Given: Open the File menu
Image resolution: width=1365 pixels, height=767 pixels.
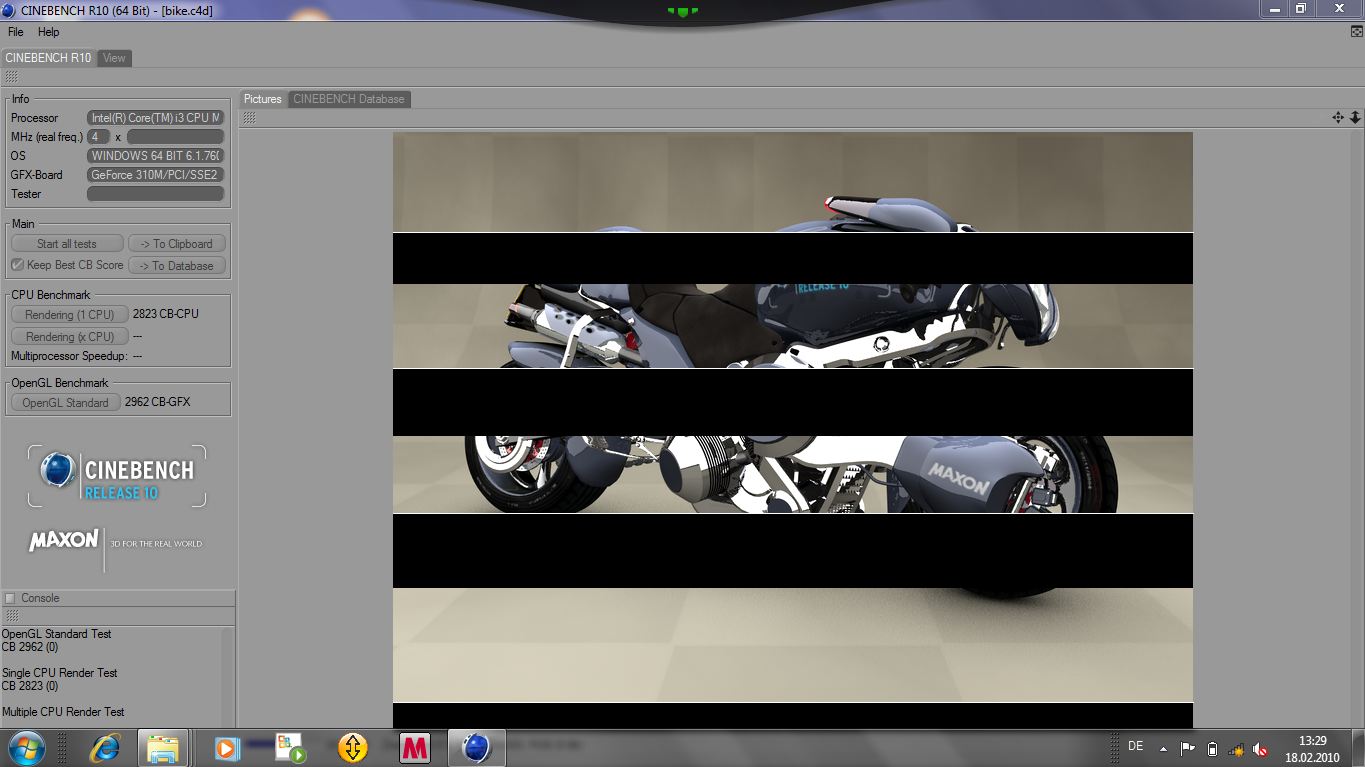Looking at the screenshot, I should tap(15, 32).
